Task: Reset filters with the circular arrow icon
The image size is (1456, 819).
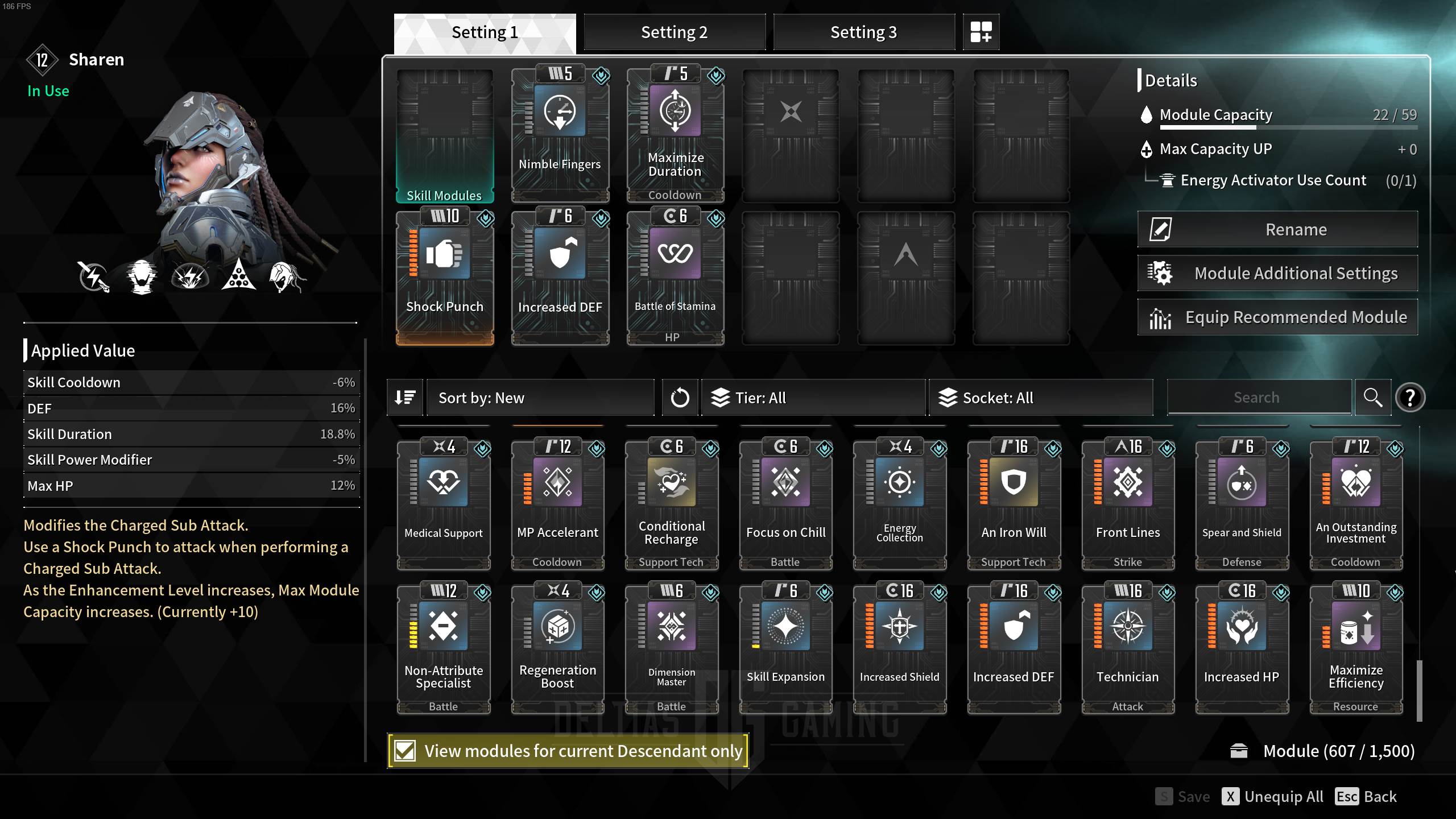Action: coord(680,398)
